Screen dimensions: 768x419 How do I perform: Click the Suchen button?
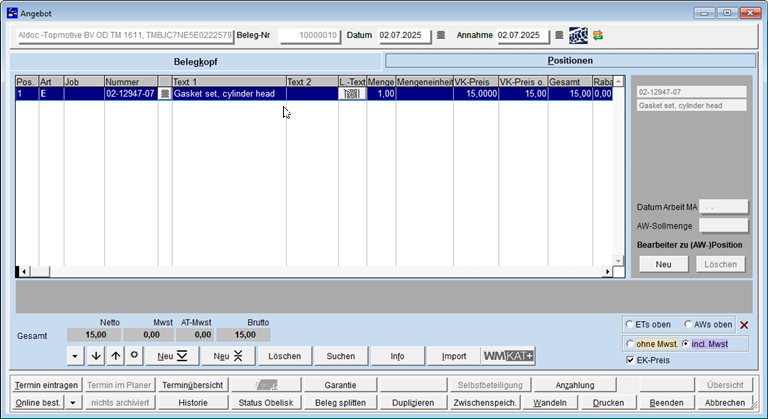click(x=341, y=356)
